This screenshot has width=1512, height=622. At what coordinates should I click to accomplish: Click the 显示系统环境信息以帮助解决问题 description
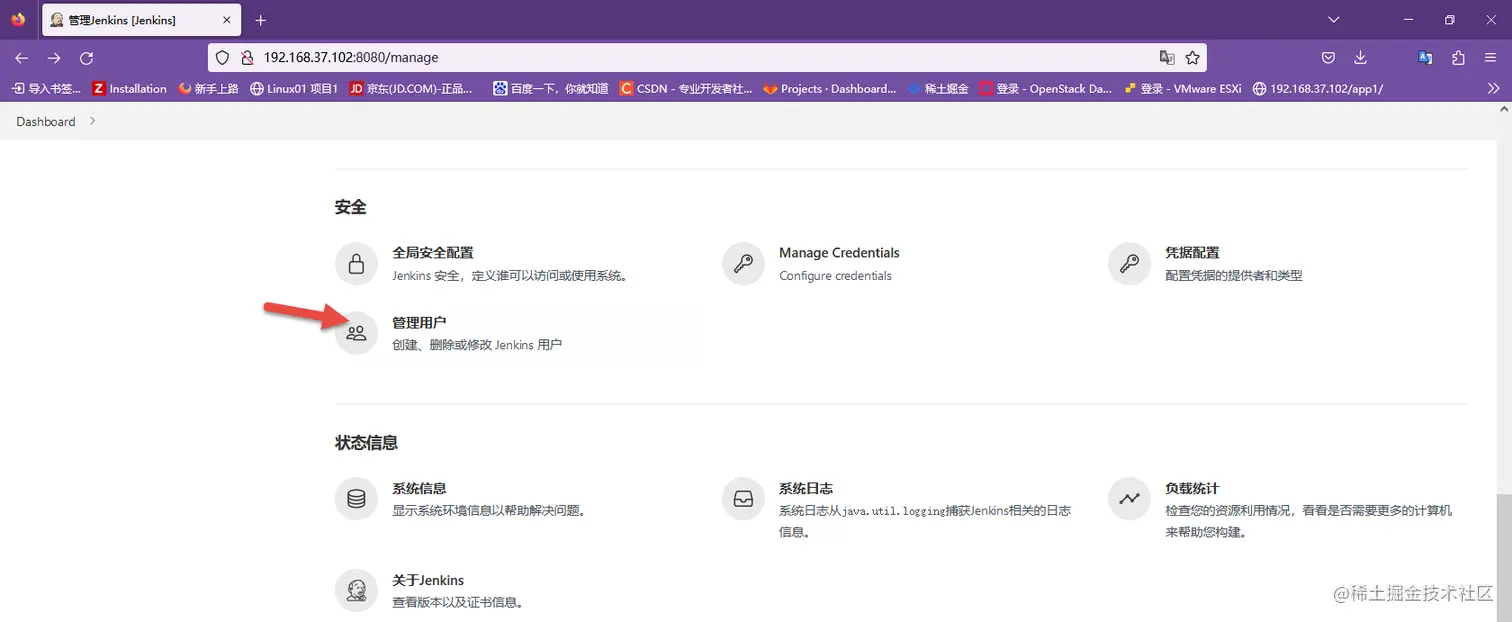(488, 511)
